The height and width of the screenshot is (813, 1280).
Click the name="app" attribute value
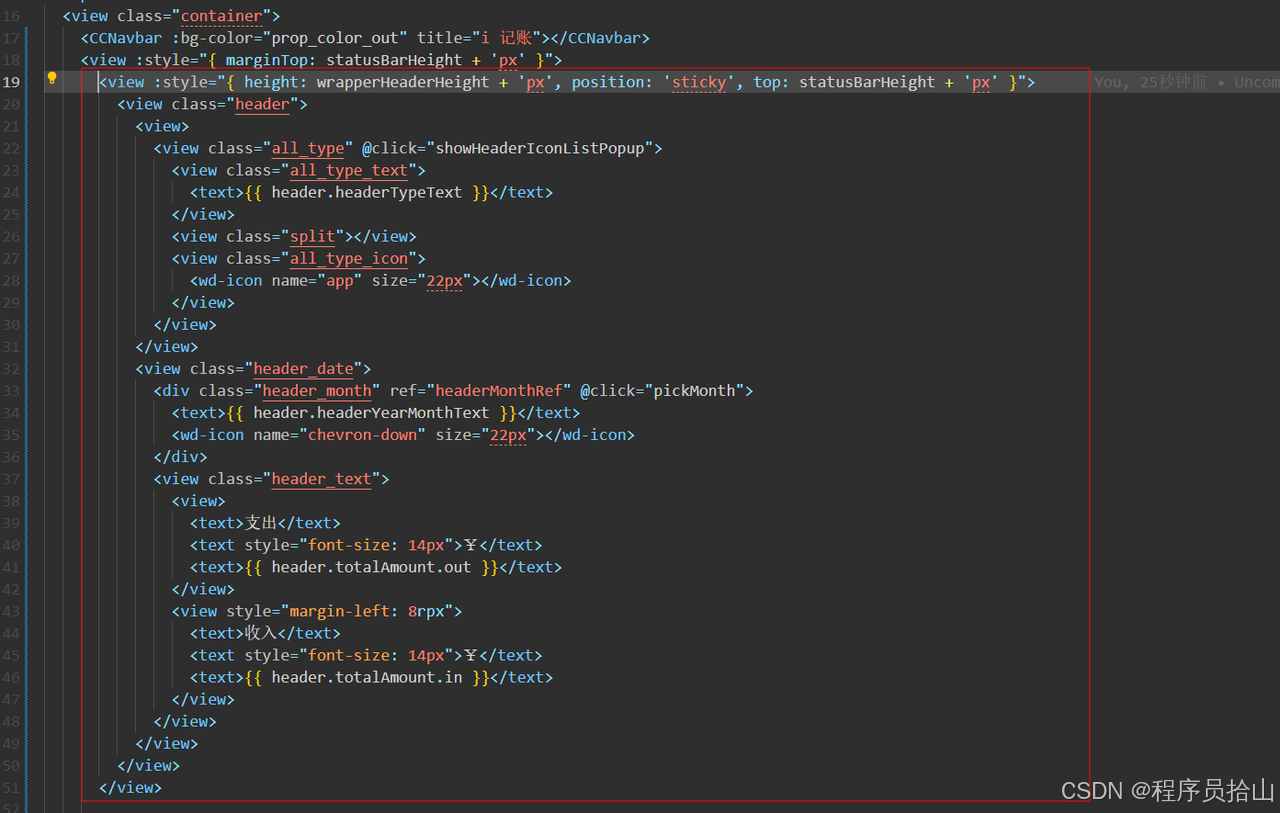tap(340, 280)
